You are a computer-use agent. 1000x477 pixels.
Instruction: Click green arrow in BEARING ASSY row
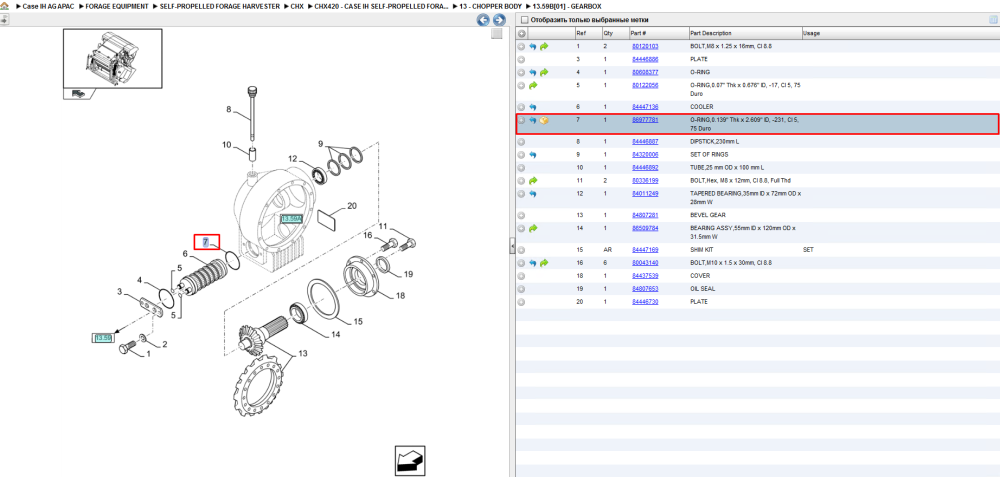coord(533,228)
